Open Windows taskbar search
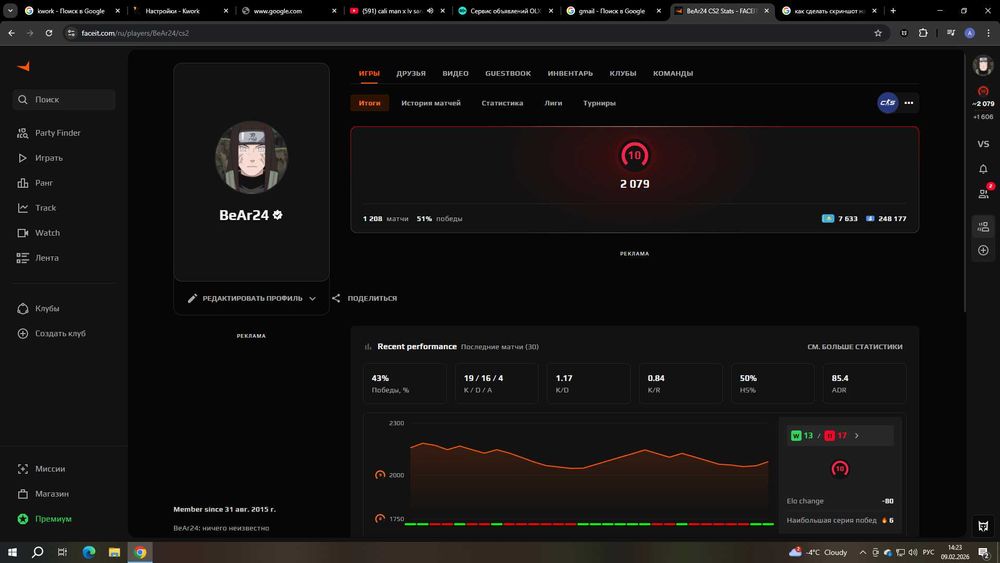The width and height of the screenshot is (1000, 563). pos(37,552)
